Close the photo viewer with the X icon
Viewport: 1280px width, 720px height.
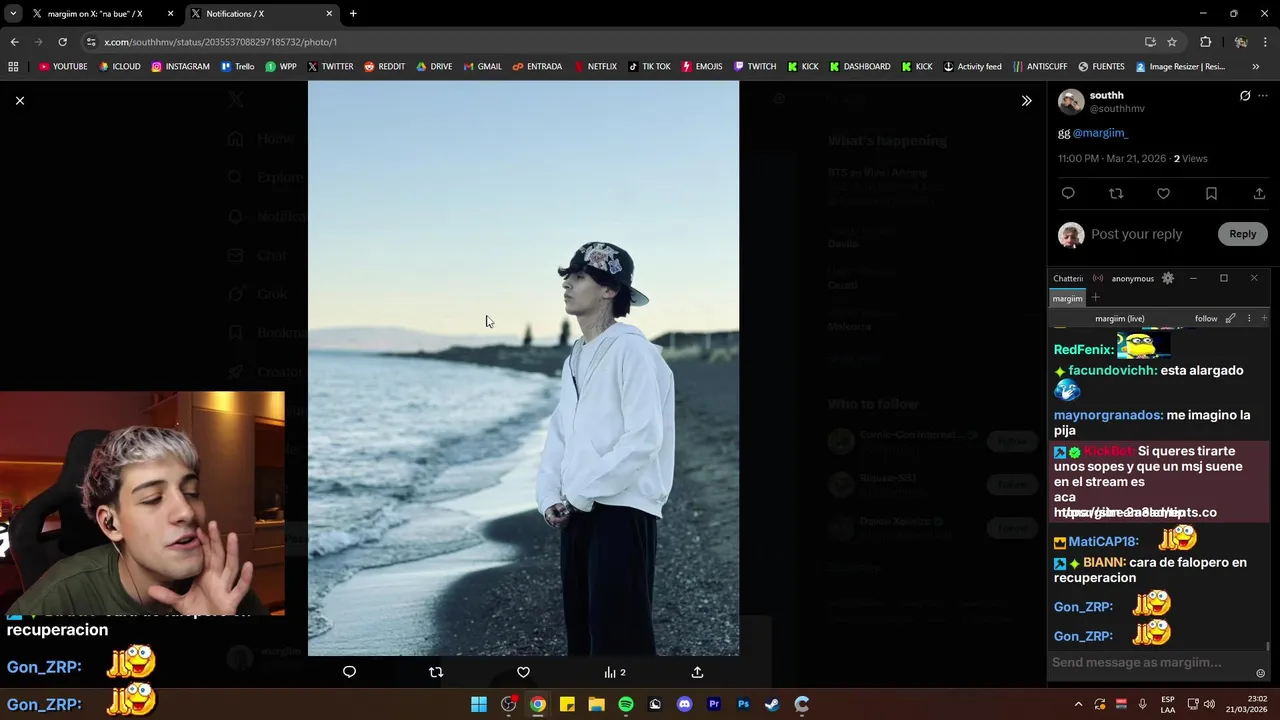click(19, 100)
